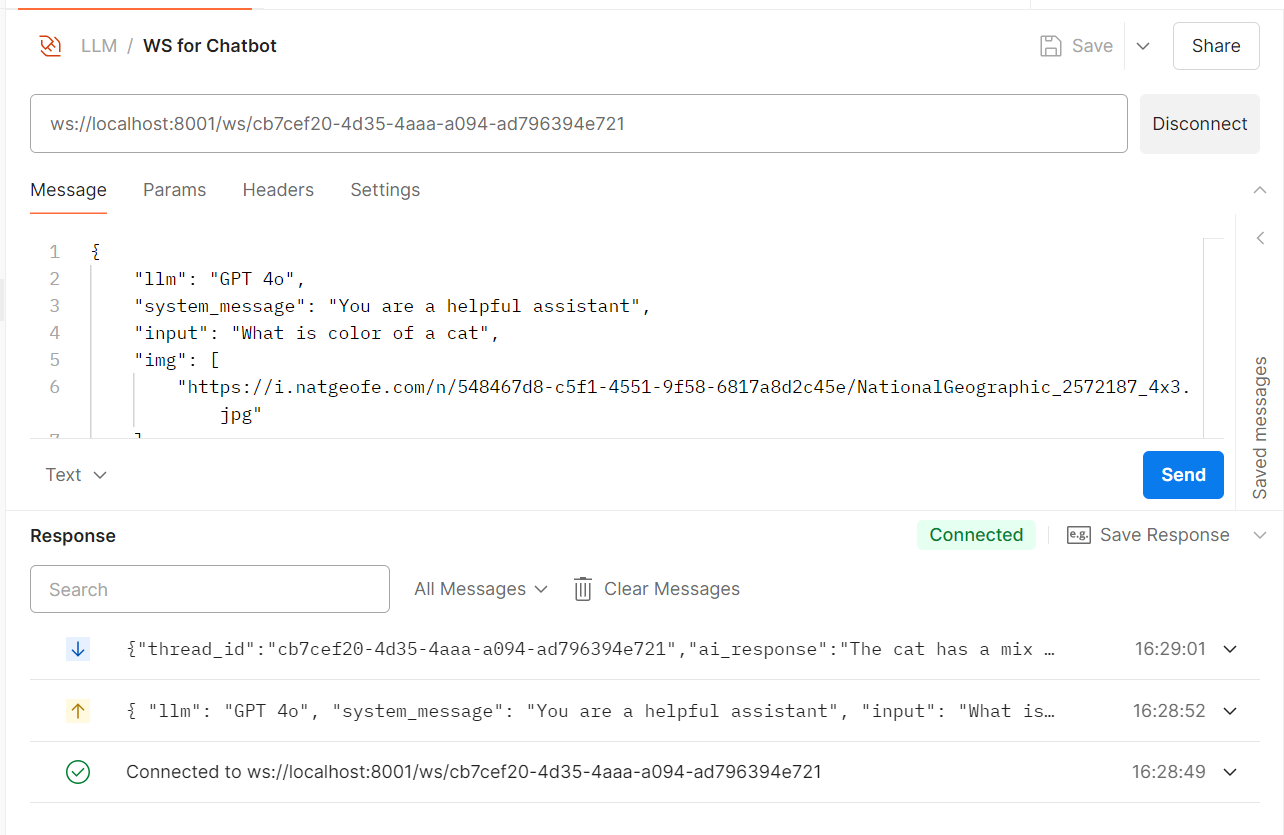This screenshot has width=1284, height=835.
Task: Expand the 16:28:52 sent message
Action: click(x=1230, y=711)
